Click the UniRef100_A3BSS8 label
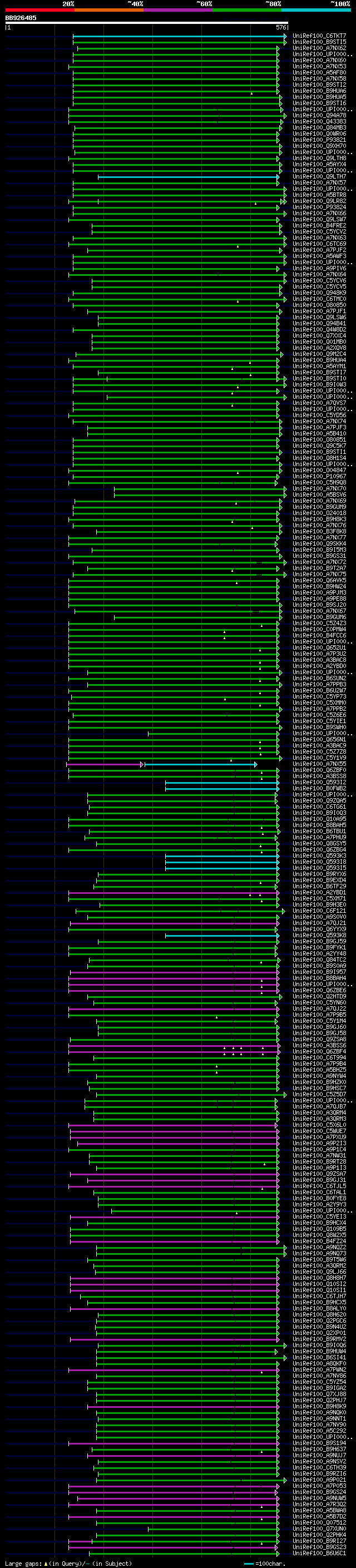 coord(319,776)
